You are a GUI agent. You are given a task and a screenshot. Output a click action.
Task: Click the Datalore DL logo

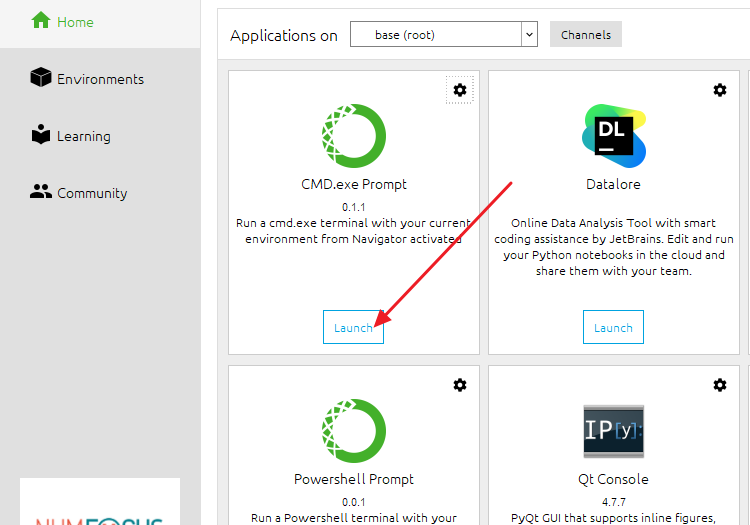coord(614,136)
